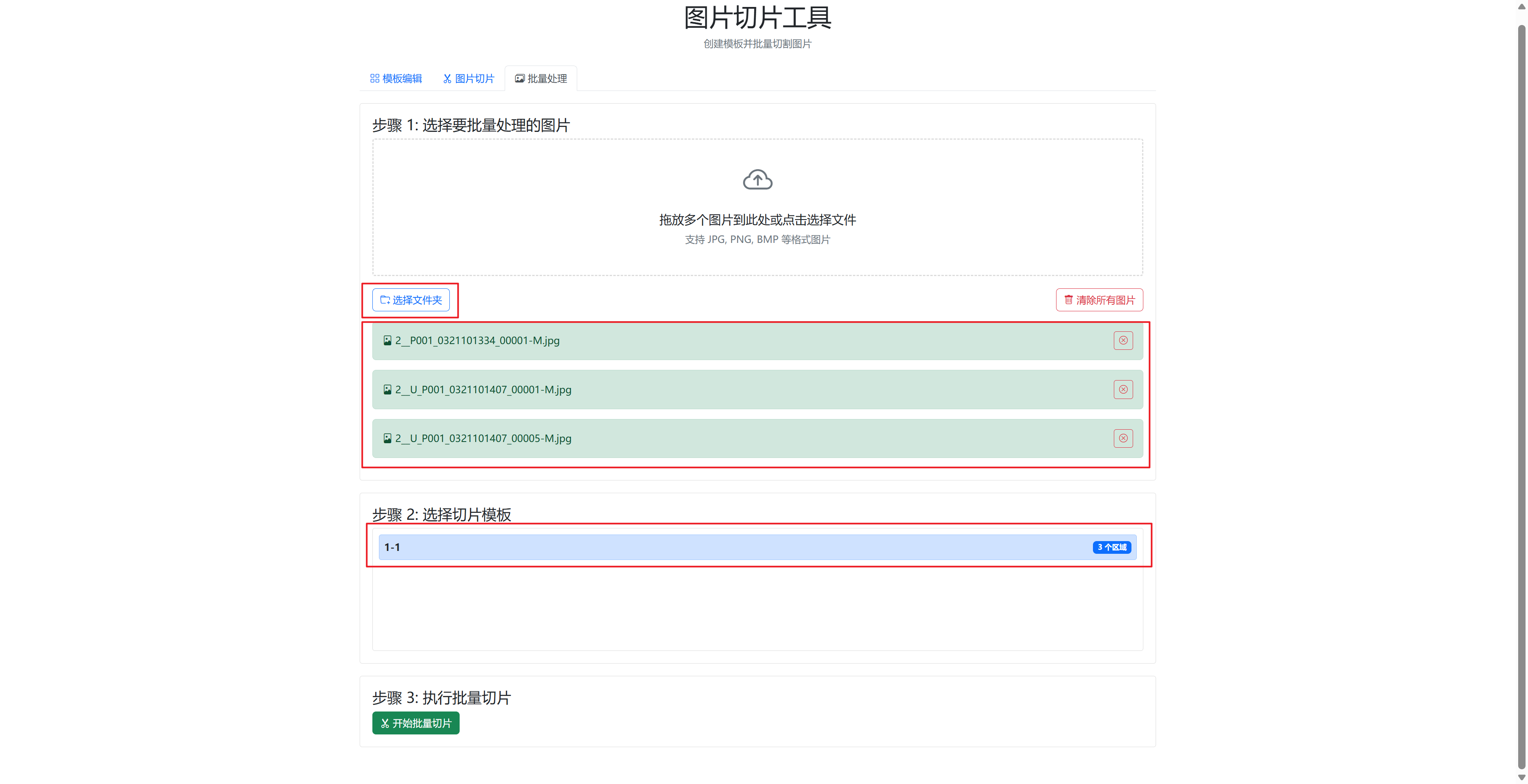Screen dimensions: 1528x784
Task: Start batch slicing with 开始批量切片
Action: click(416, 723)
